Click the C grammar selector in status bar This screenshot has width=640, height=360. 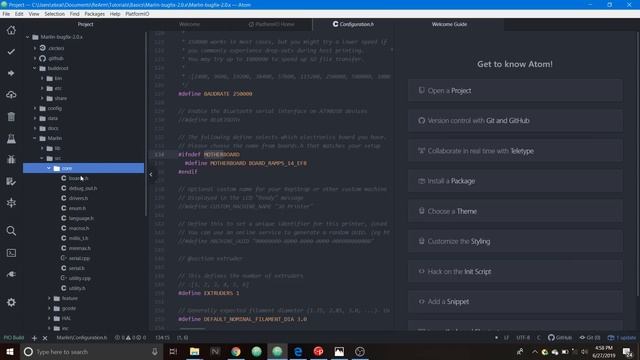click(538, 338)
